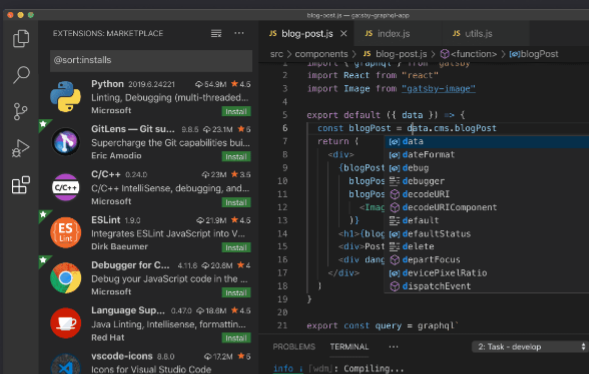Select the delete keyword suggestion
The height and width of the screenshot is (374, 589).
tap(487, 247)
